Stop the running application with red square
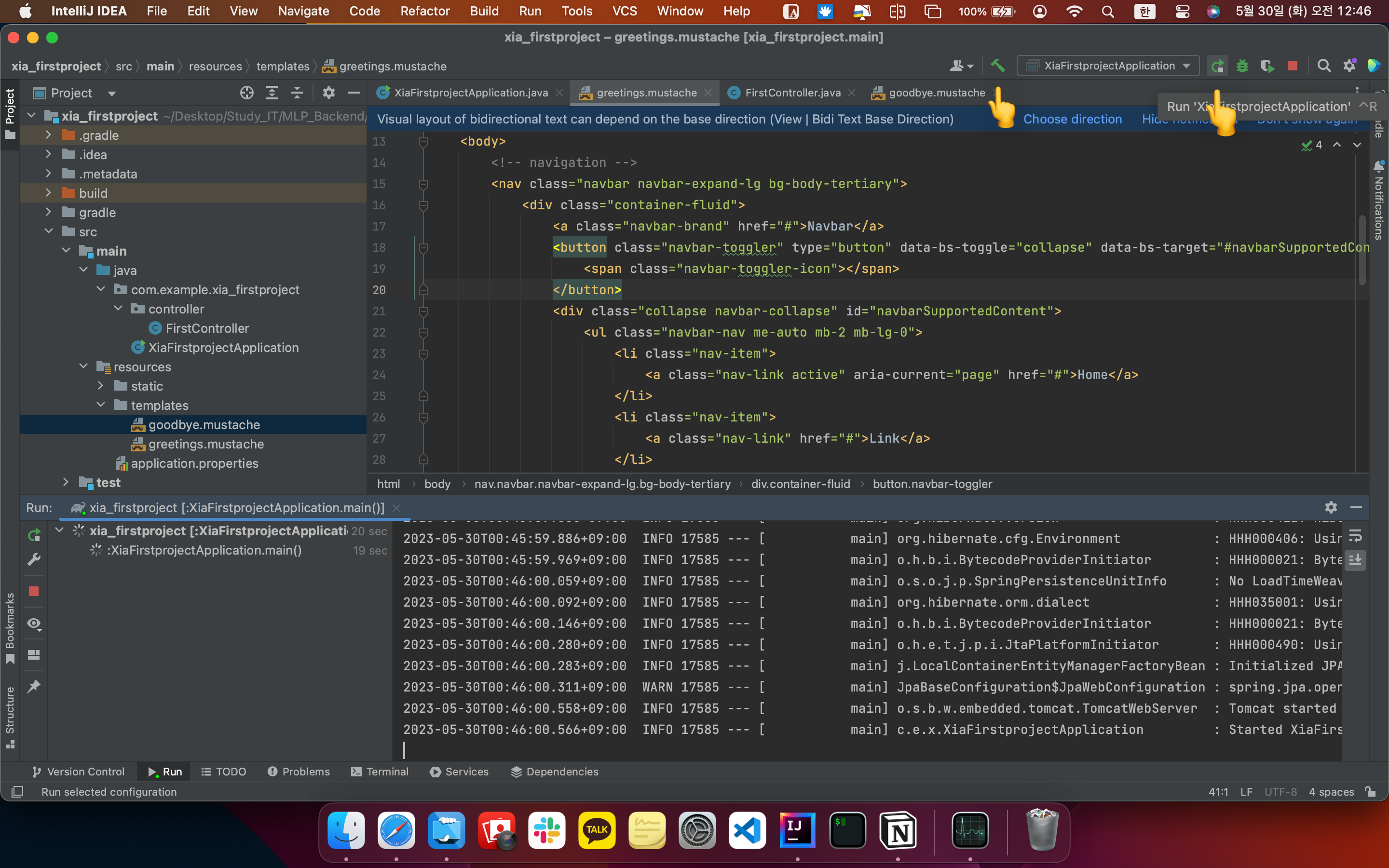The width and height of the screenshot is (1389, 868). point(1292,66)
